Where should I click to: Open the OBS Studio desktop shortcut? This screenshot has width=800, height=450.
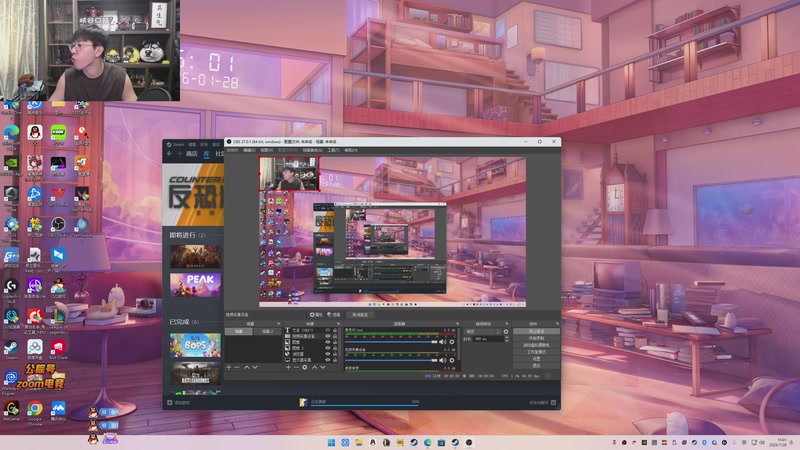(58, 225)
